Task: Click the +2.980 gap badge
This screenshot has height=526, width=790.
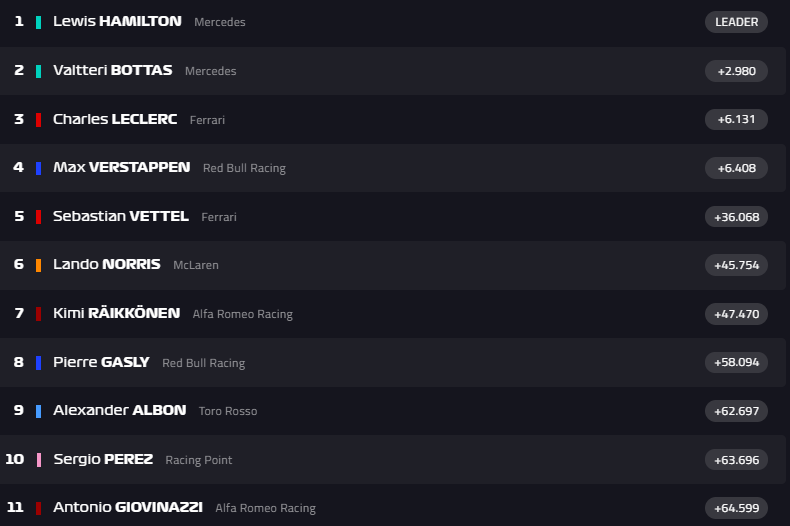Action: [736, 71]
